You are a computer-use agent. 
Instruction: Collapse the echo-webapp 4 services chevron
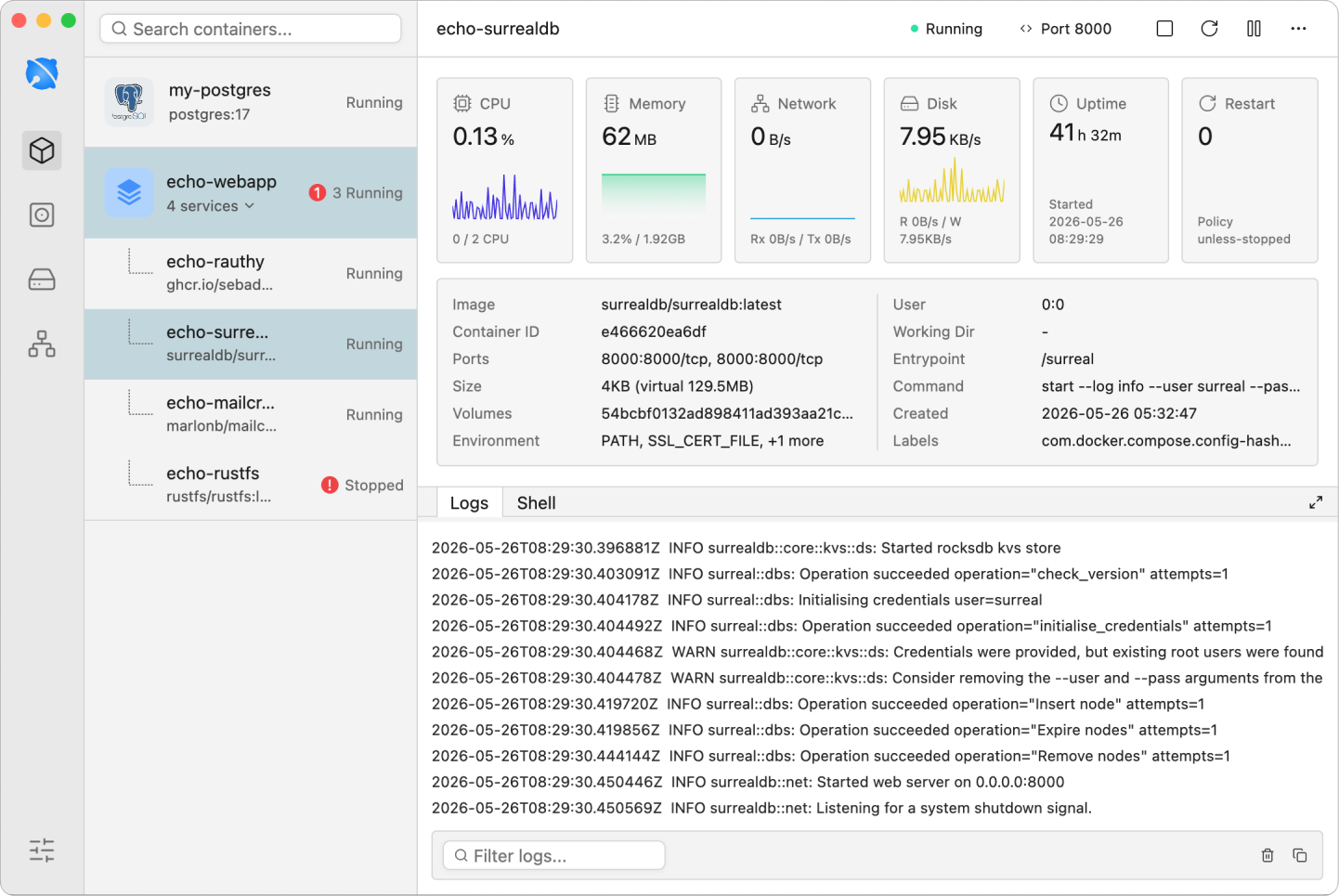tap(249, 206)
